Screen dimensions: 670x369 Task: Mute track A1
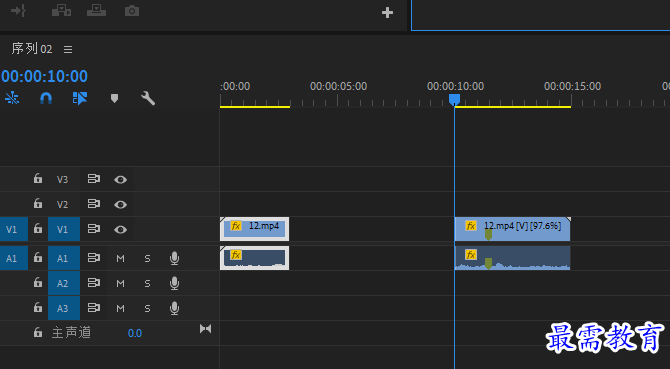(120, 258)
